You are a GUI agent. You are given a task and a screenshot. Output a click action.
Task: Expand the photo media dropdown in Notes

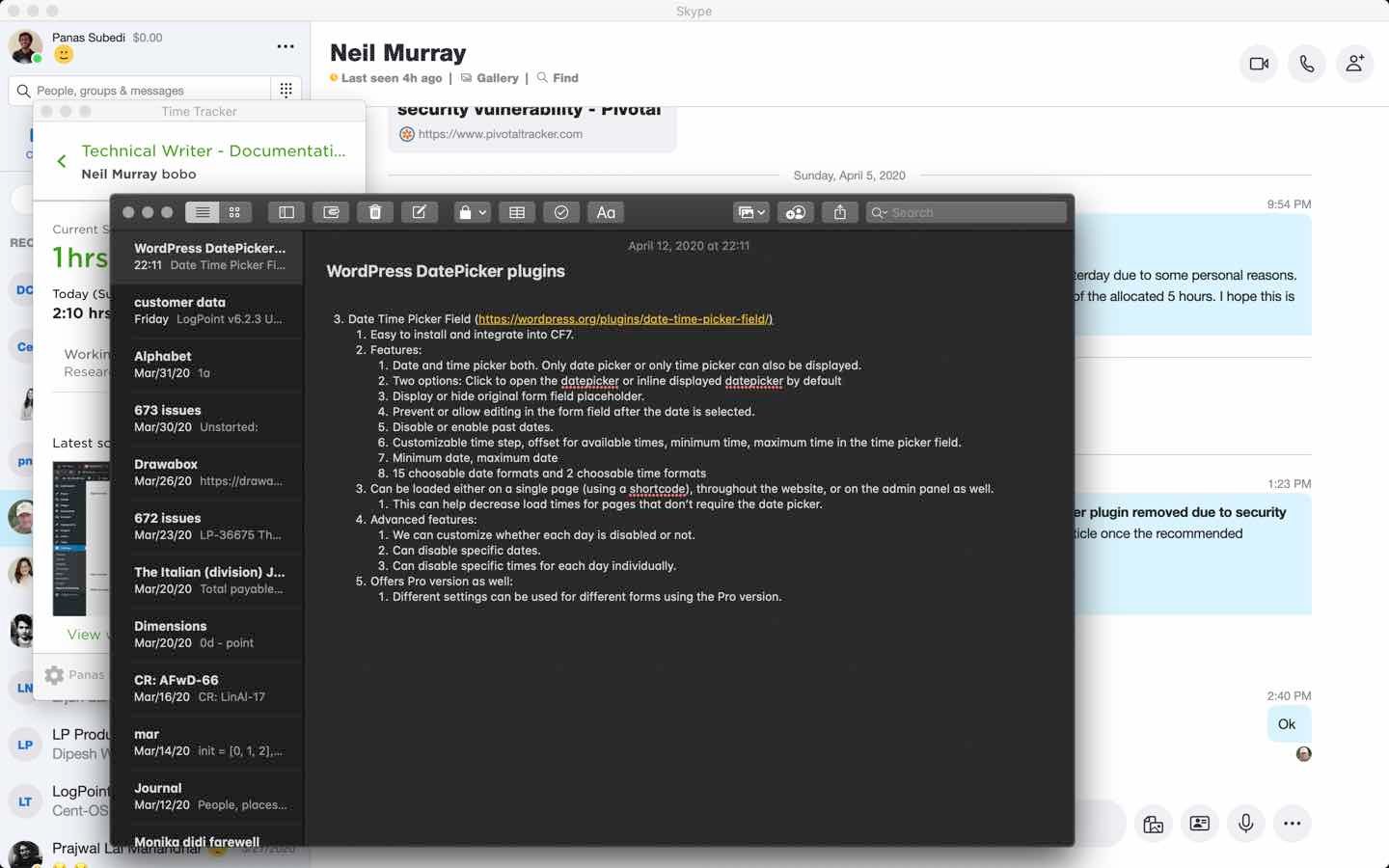[750, 212]
